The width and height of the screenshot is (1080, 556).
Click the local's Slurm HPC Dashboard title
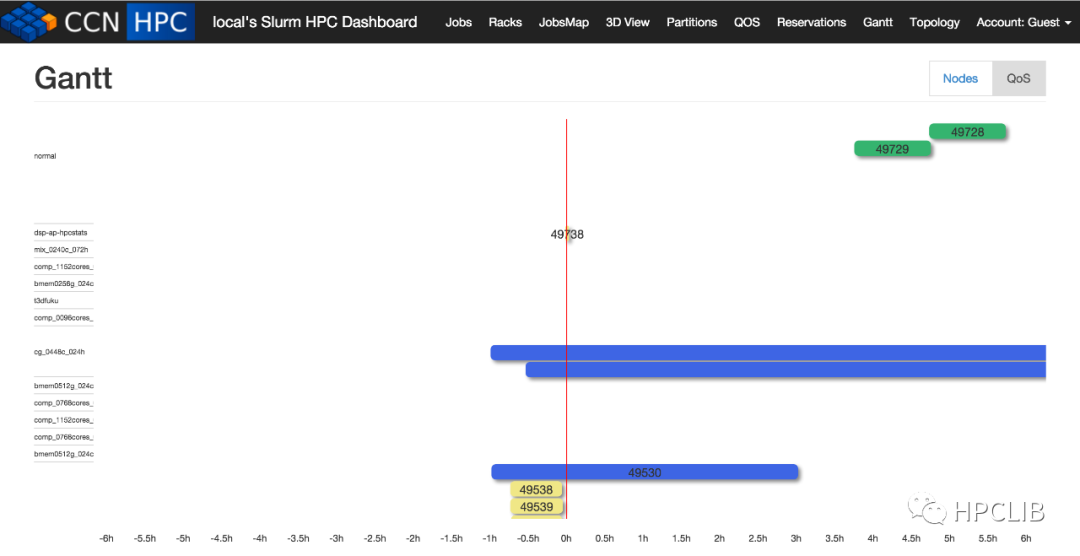(x=315, y=22)
